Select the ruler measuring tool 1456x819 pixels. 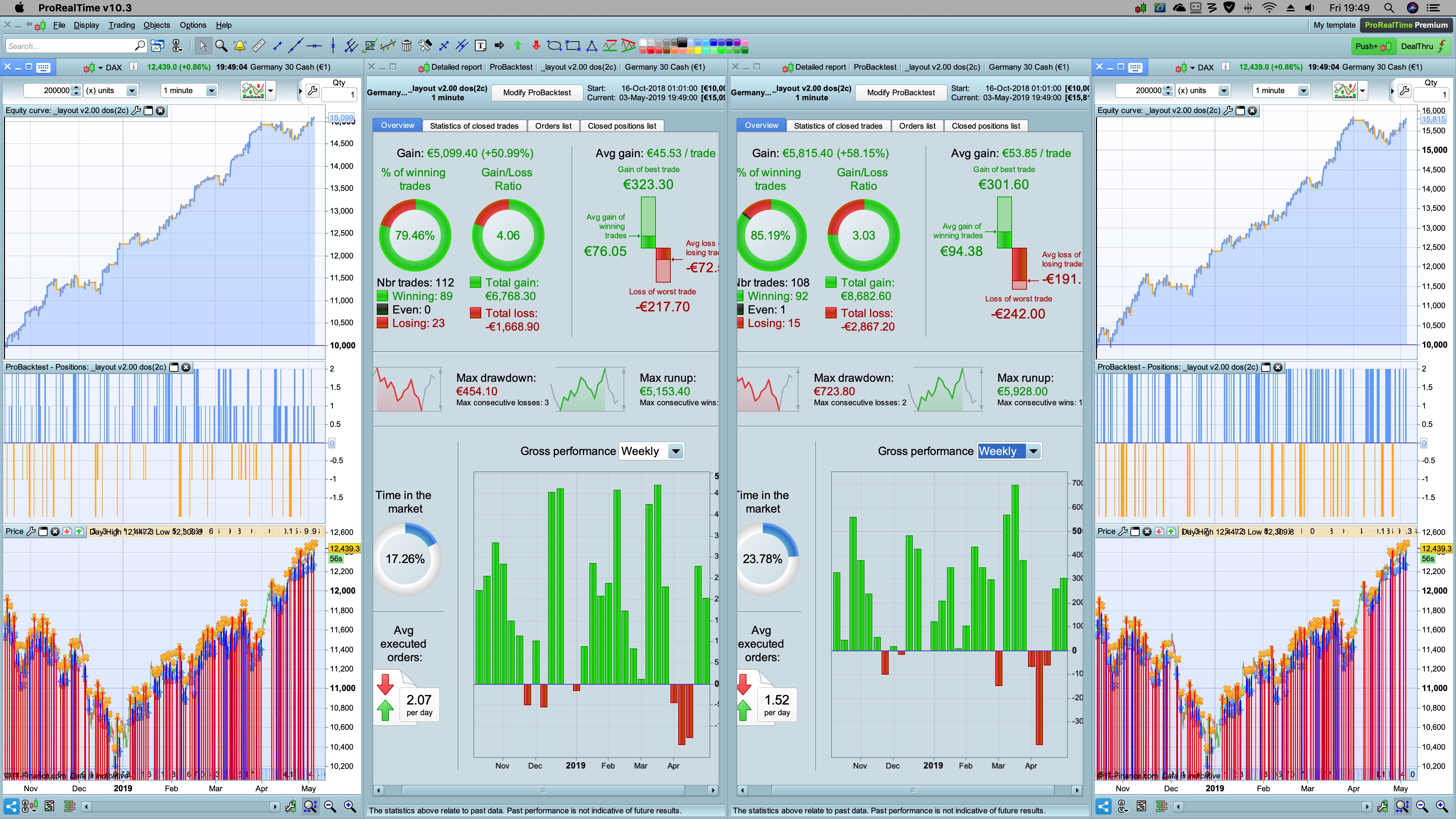pos(258,46)
